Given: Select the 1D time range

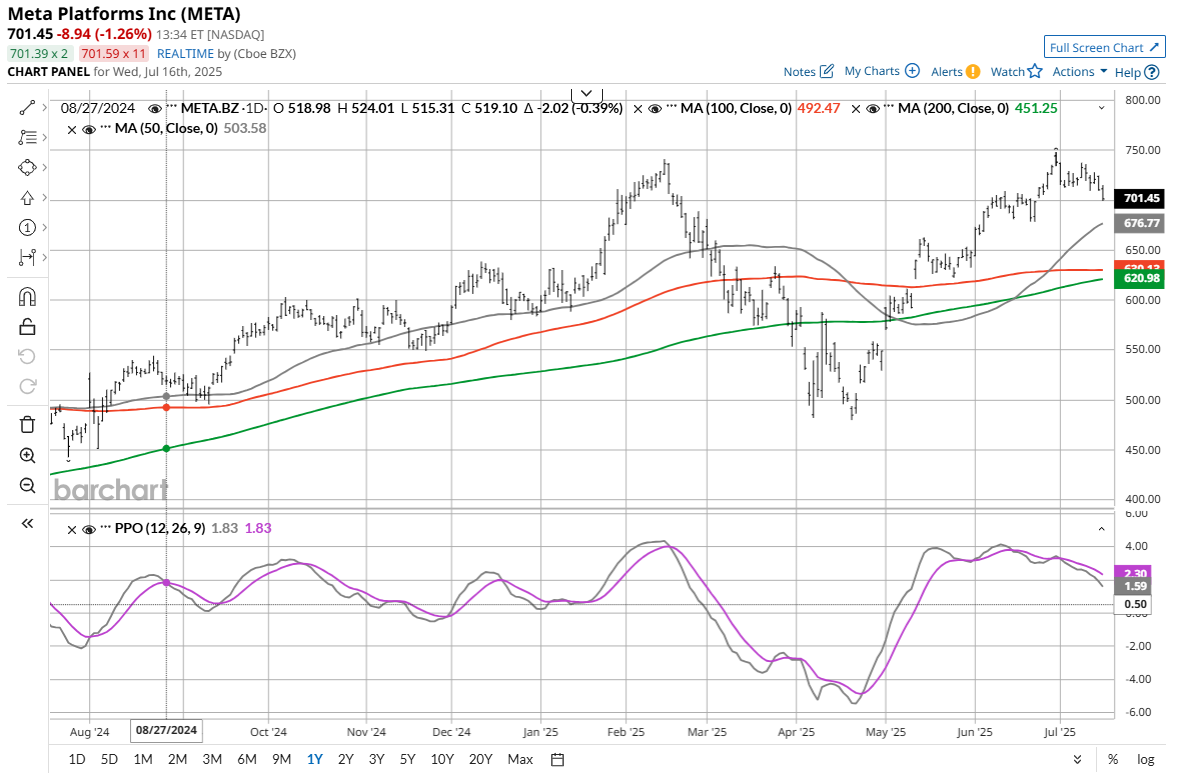Looking at the screenshot, I should coord(77,759).
